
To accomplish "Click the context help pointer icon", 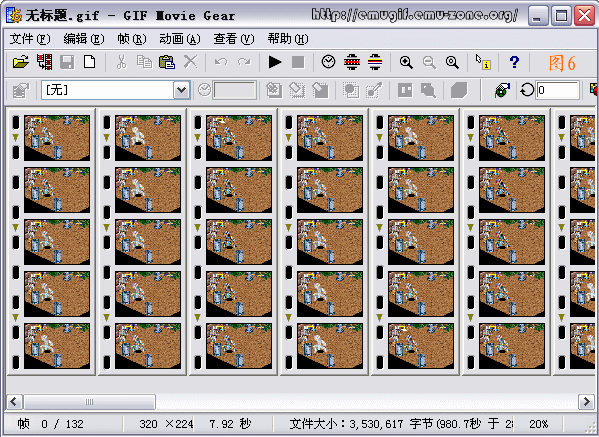I will pyautogui.click(x=483, y=62).
